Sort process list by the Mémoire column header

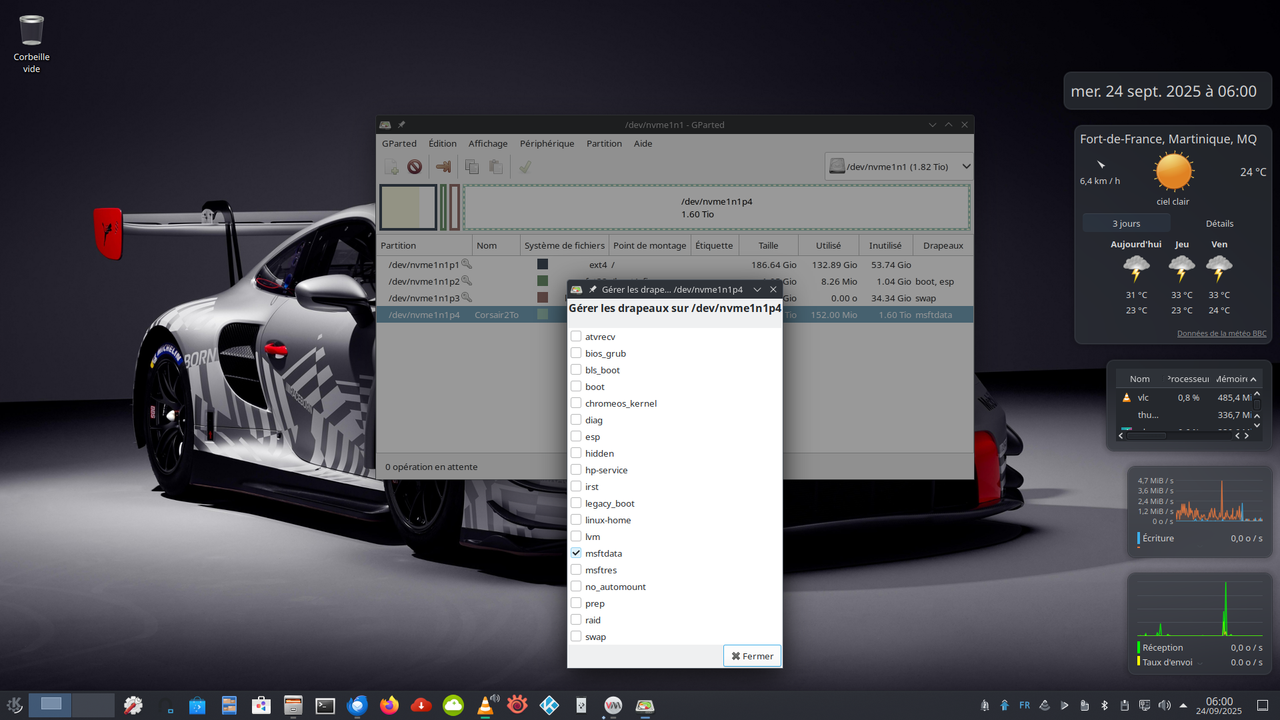[x=1234, y=378]
